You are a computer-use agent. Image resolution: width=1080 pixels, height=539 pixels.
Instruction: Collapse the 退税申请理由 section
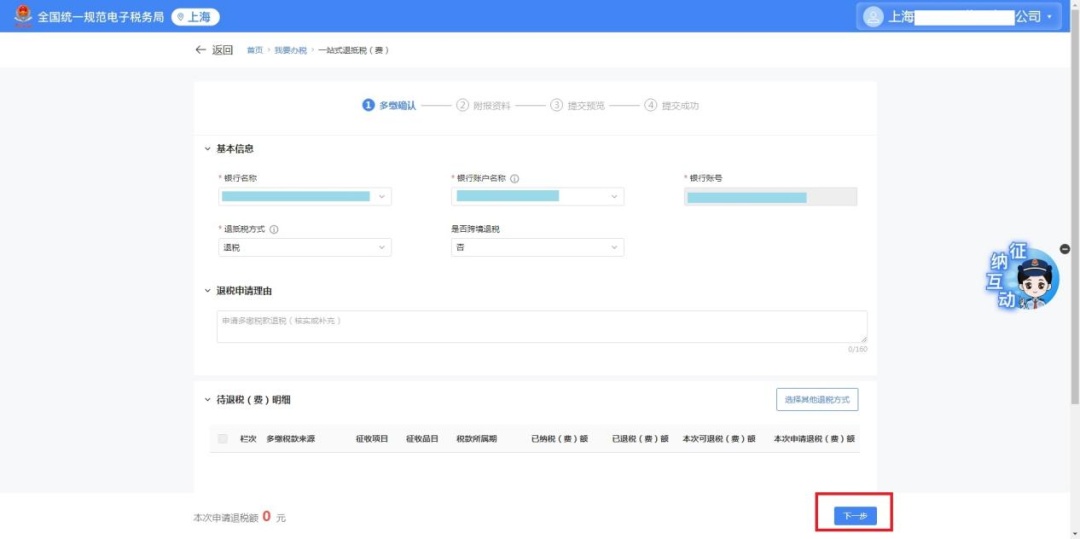(208, 291)
